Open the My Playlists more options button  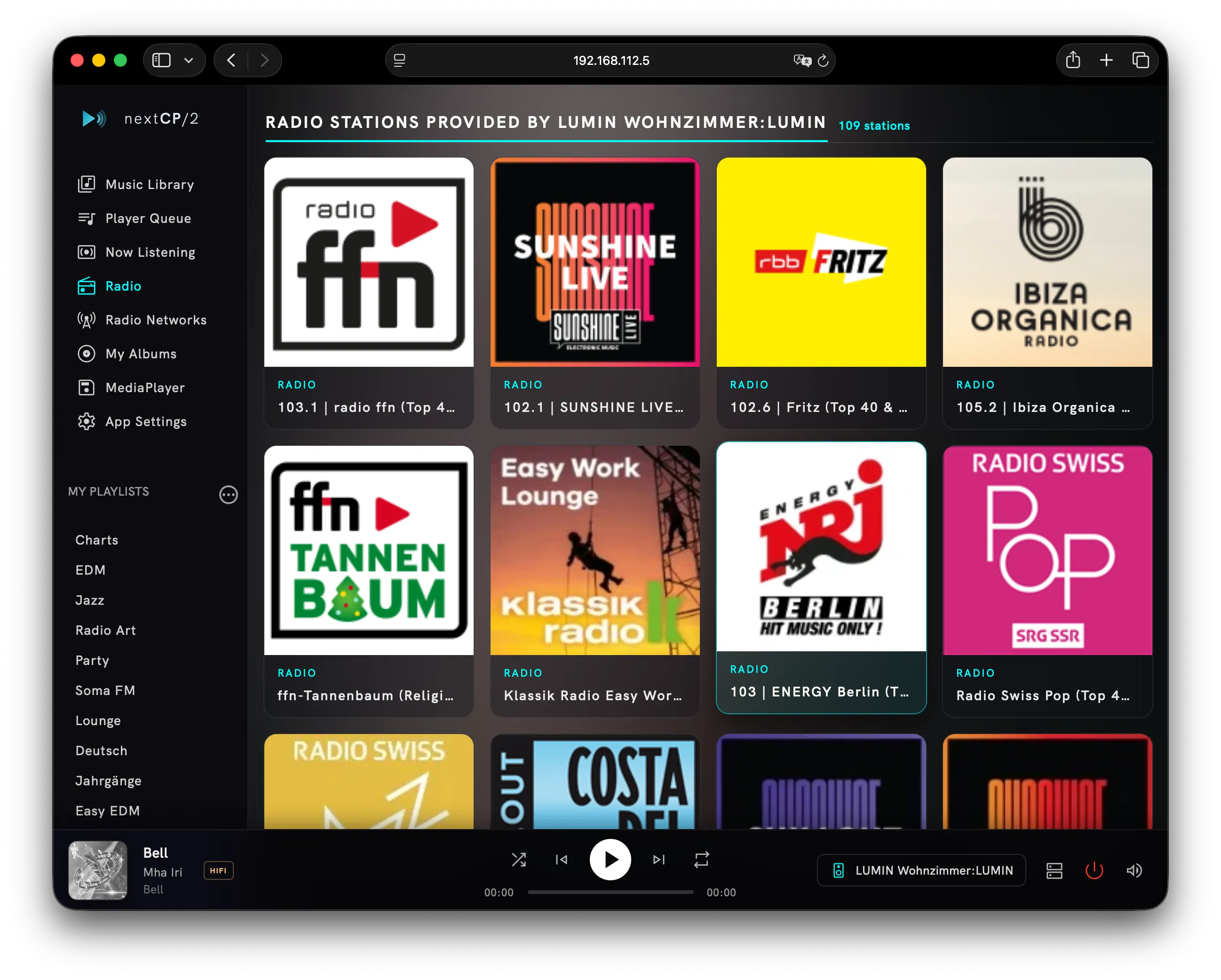[228, 495]
